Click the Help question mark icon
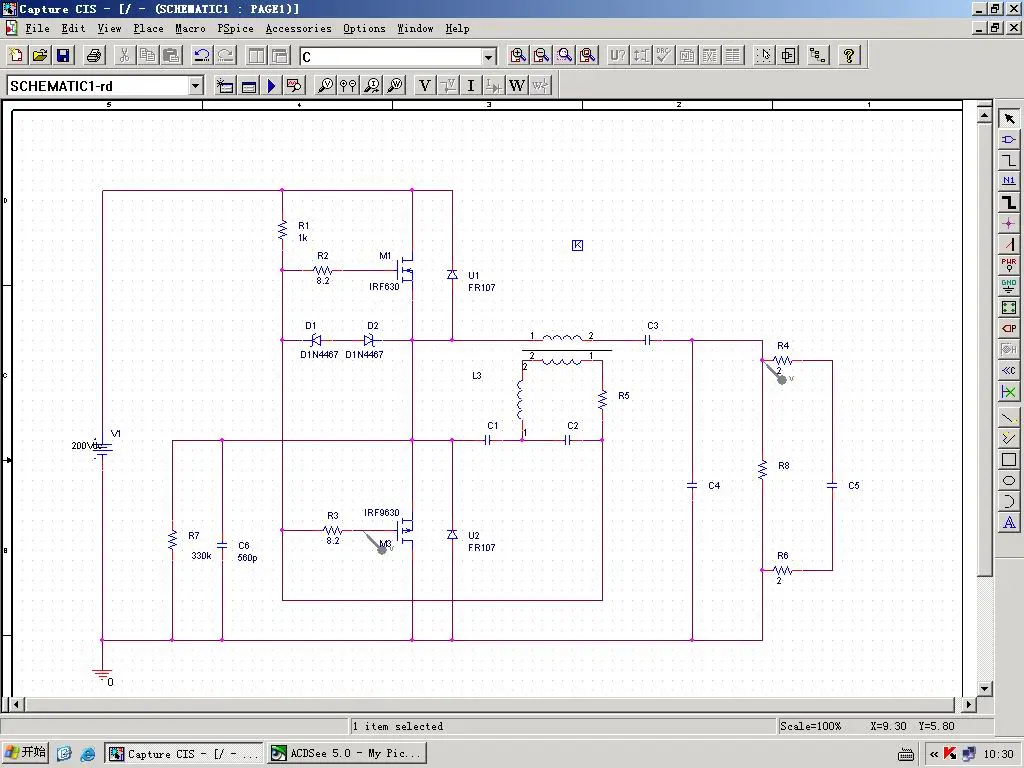The height and width of the screenshot is (768, 1024). (848, 56)
